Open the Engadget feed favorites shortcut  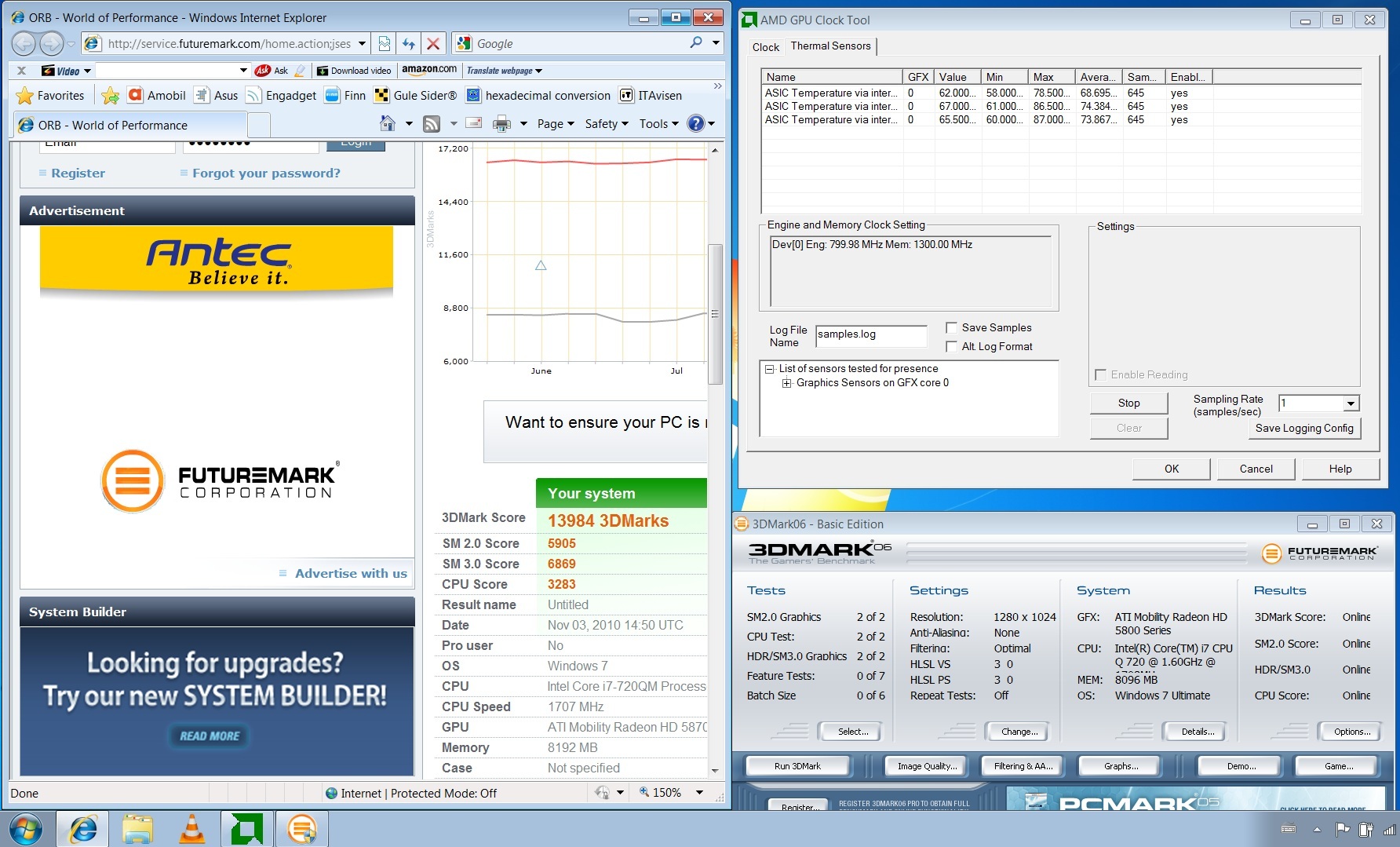[x=281, y=96]
